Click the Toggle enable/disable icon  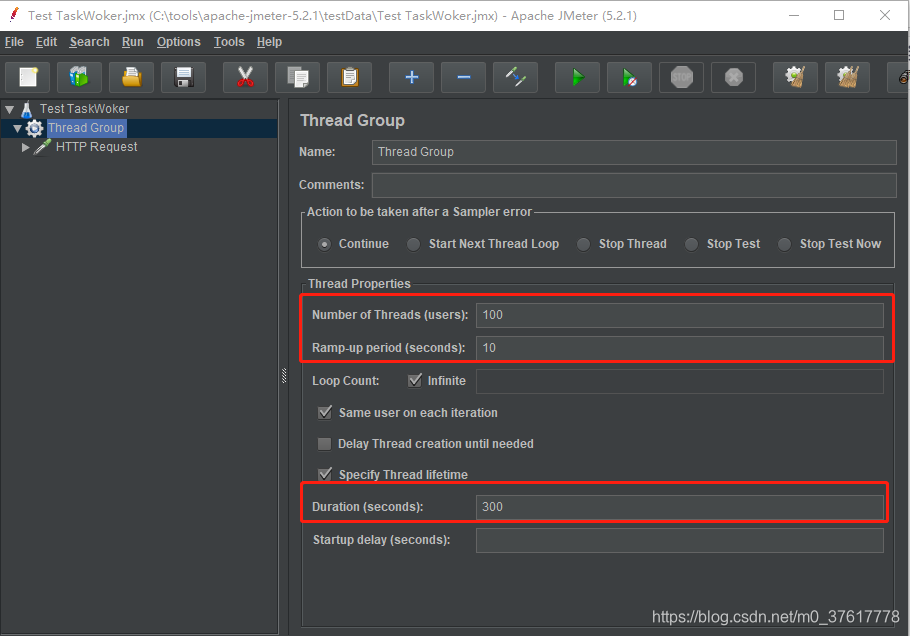click(515, 77)
